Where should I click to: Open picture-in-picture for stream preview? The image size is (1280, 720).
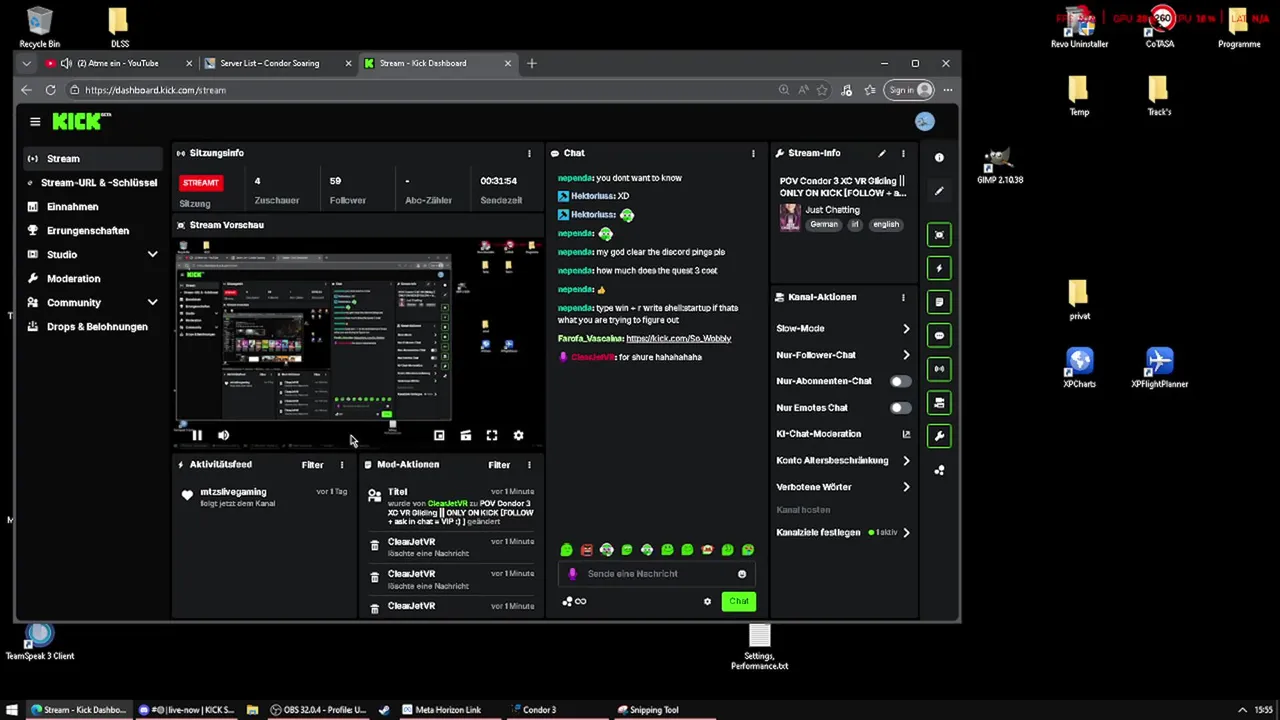pos(439,435)
